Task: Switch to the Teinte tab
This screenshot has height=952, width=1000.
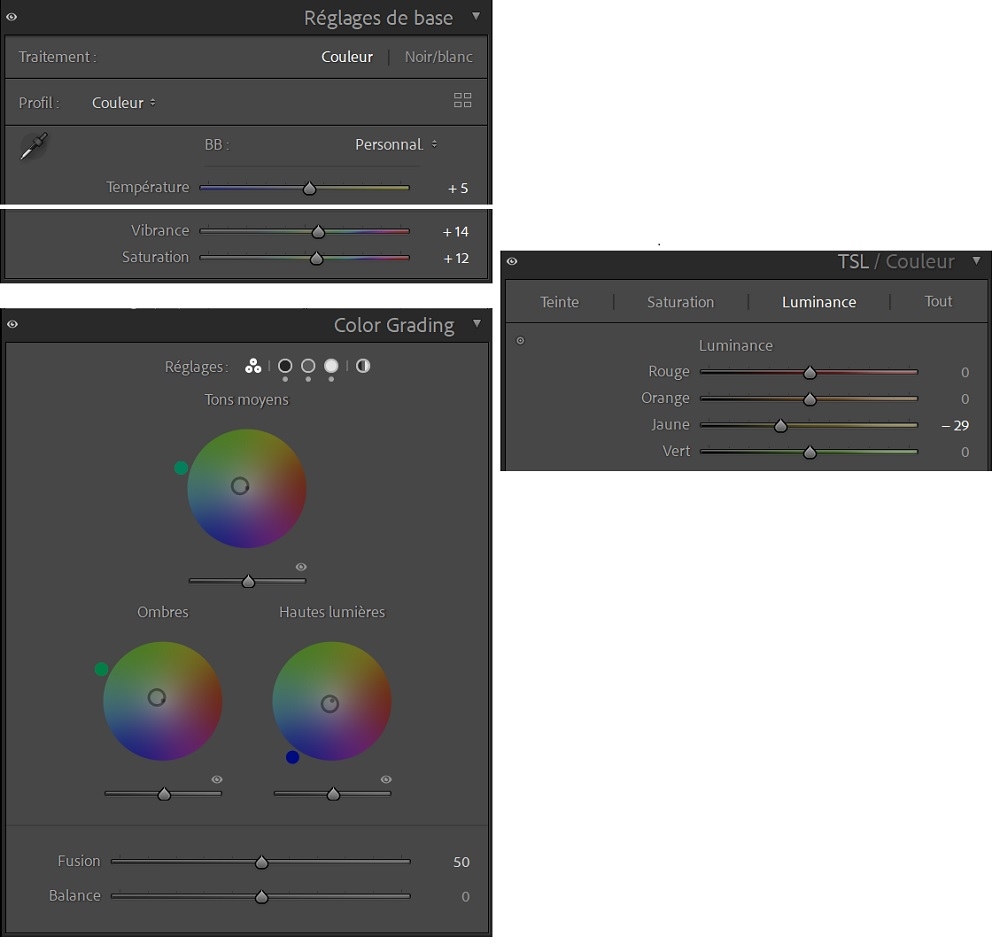Action: coord(559,302)
